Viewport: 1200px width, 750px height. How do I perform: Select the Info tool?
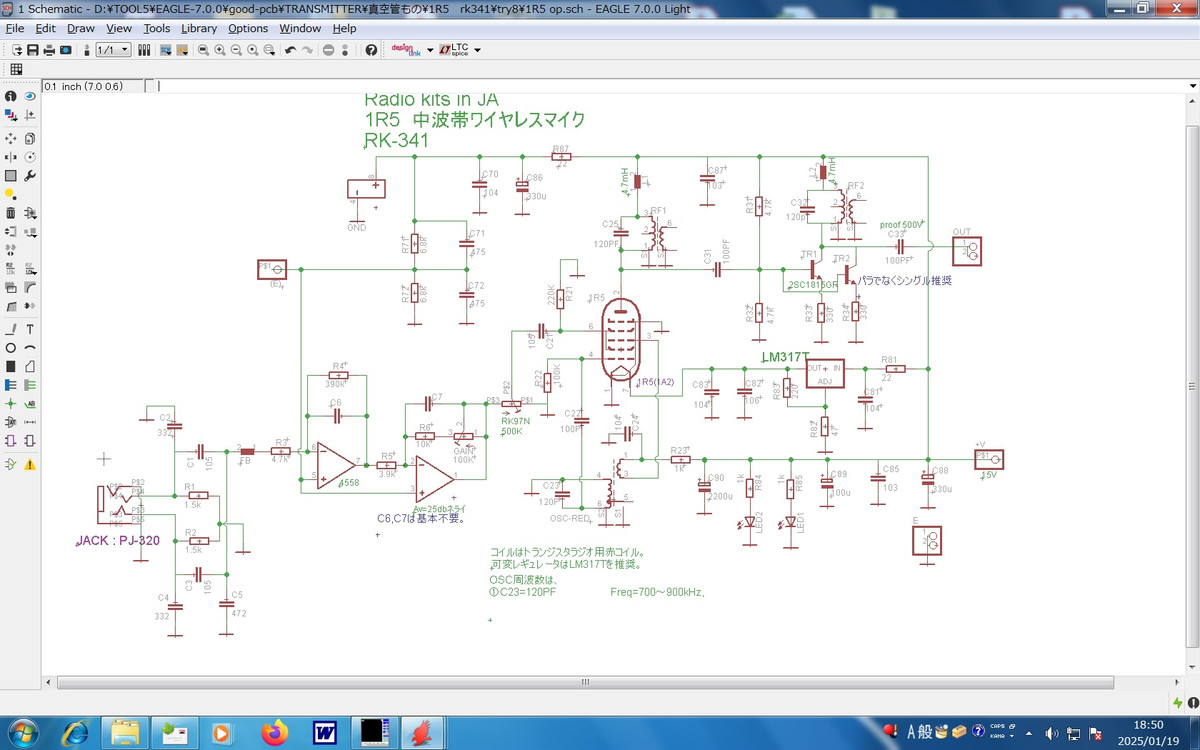[x=10, y=96]
